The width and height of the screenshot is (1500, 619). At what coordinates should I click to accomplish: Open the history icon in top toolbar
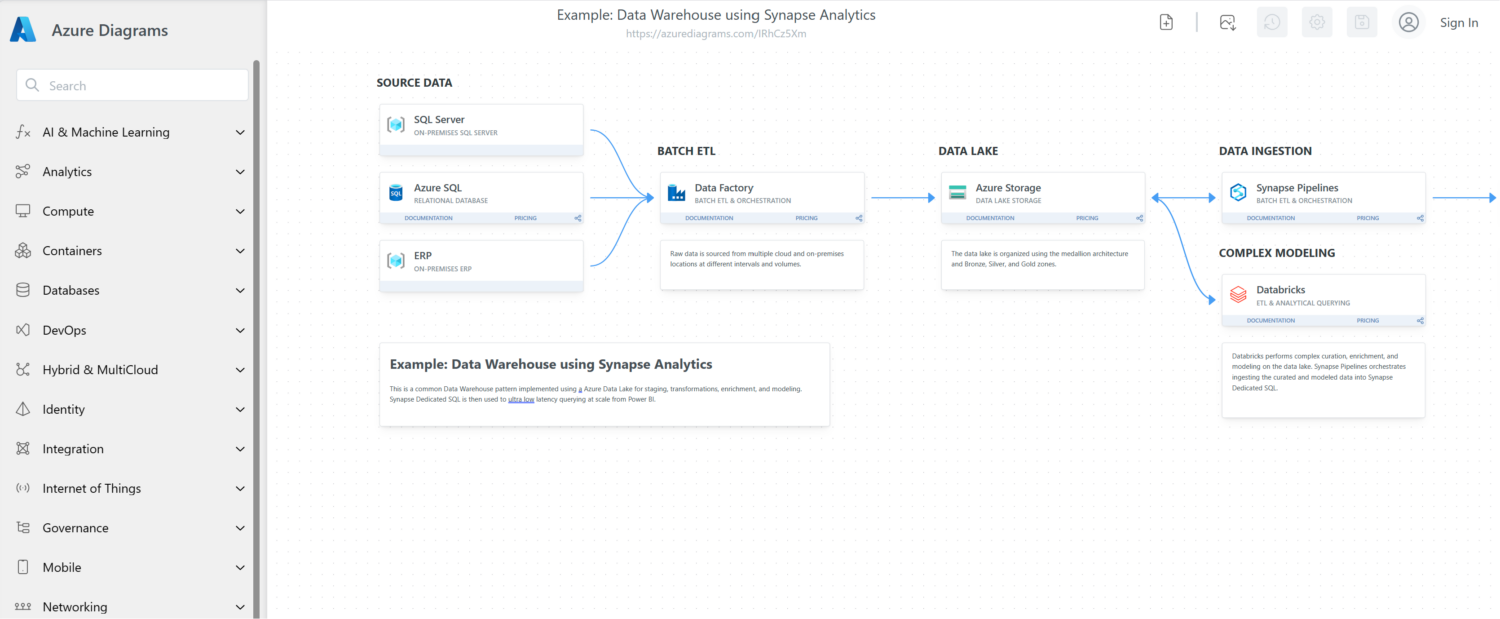[1272, 22]
